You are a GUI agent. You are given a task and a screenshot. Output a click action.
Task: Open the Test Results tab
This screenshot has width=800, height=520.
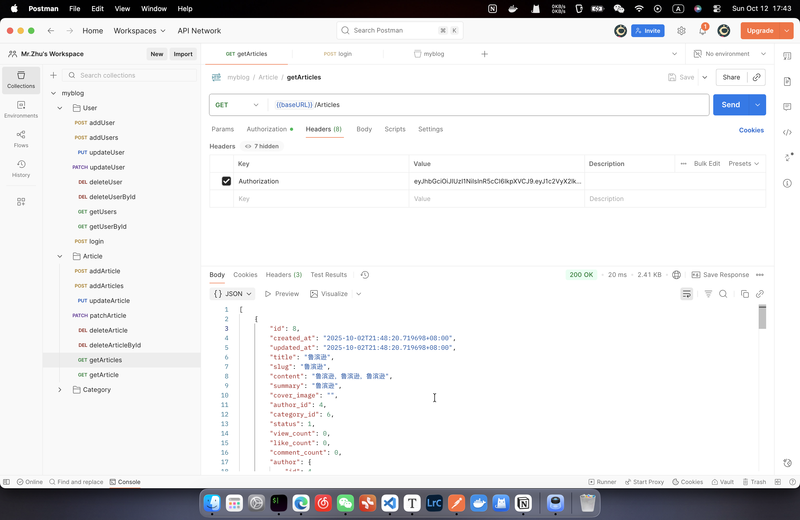point(328,275)
